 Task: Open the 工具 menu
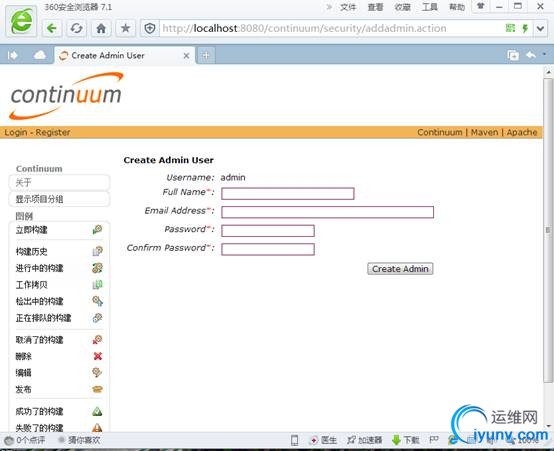[x=430, y=7]
